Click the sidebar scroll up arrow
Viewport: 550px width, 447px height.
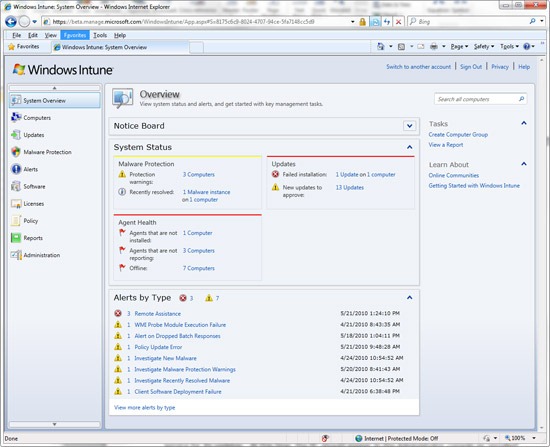click(x=54, y=88)
